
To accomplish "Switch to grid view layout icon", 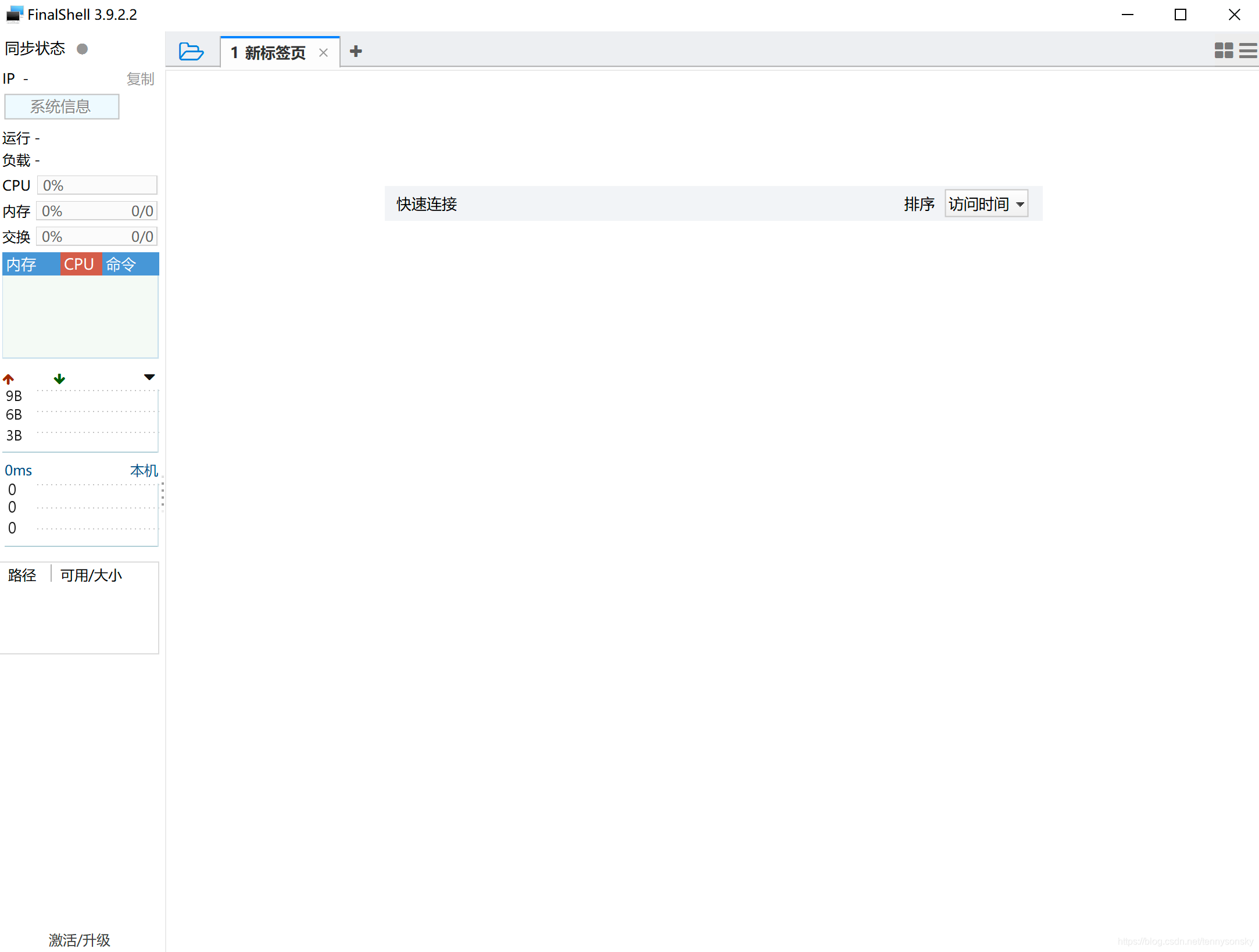I will tap(1223, 51).
